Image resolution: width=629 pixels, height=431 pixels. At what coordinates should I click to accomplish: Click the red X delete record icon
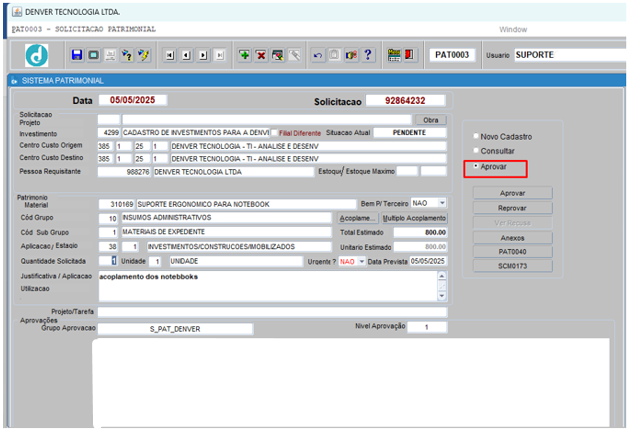[x=261, y=55]
